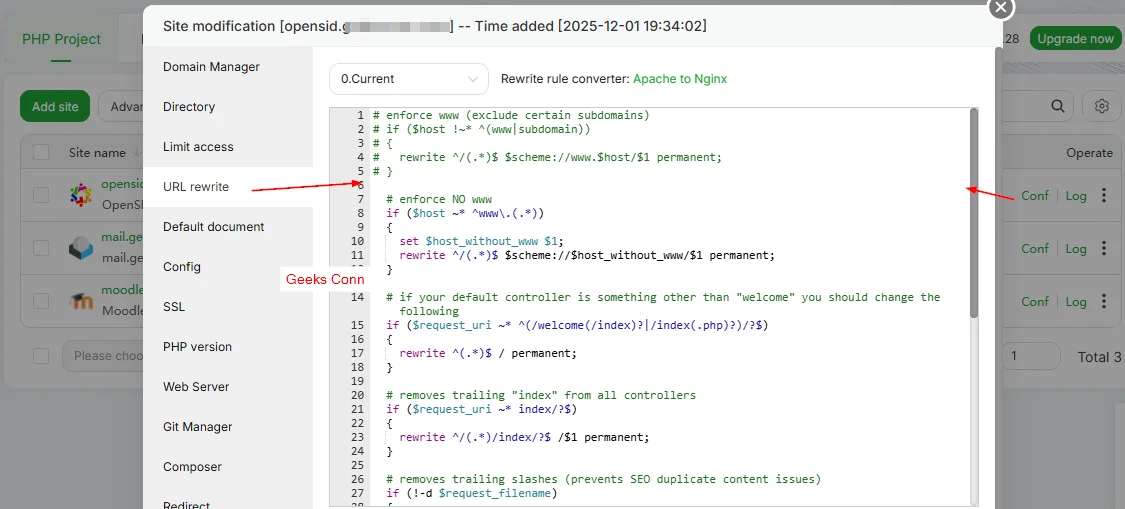Switch to PHP Project tab
Image resolution: width=1125 pixels, height=509 pixels.
coord(62,39)
